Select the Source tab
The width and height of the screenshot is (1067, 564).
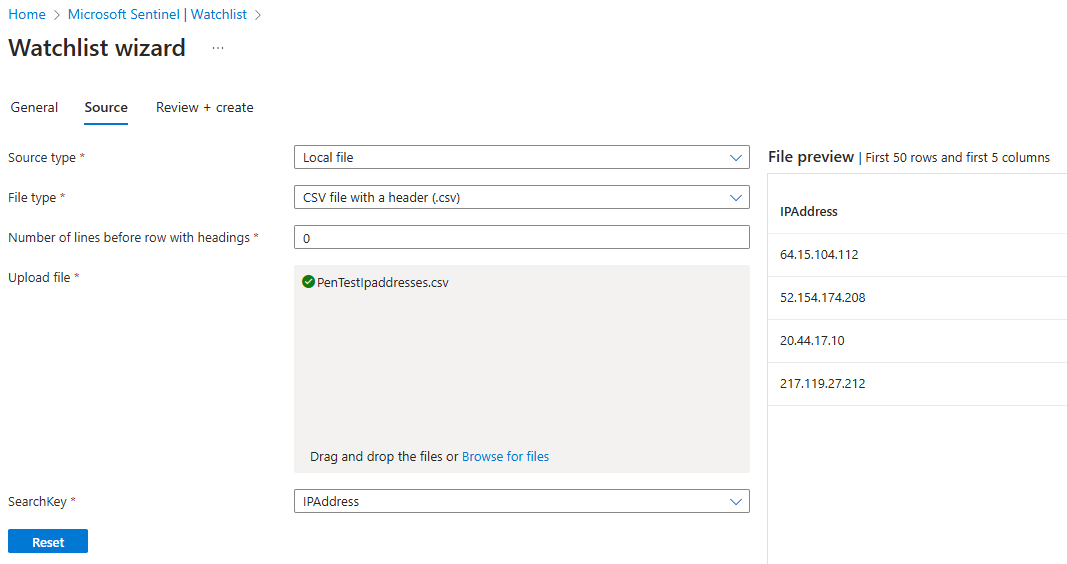pyautogui.click(x=106, y=107)
